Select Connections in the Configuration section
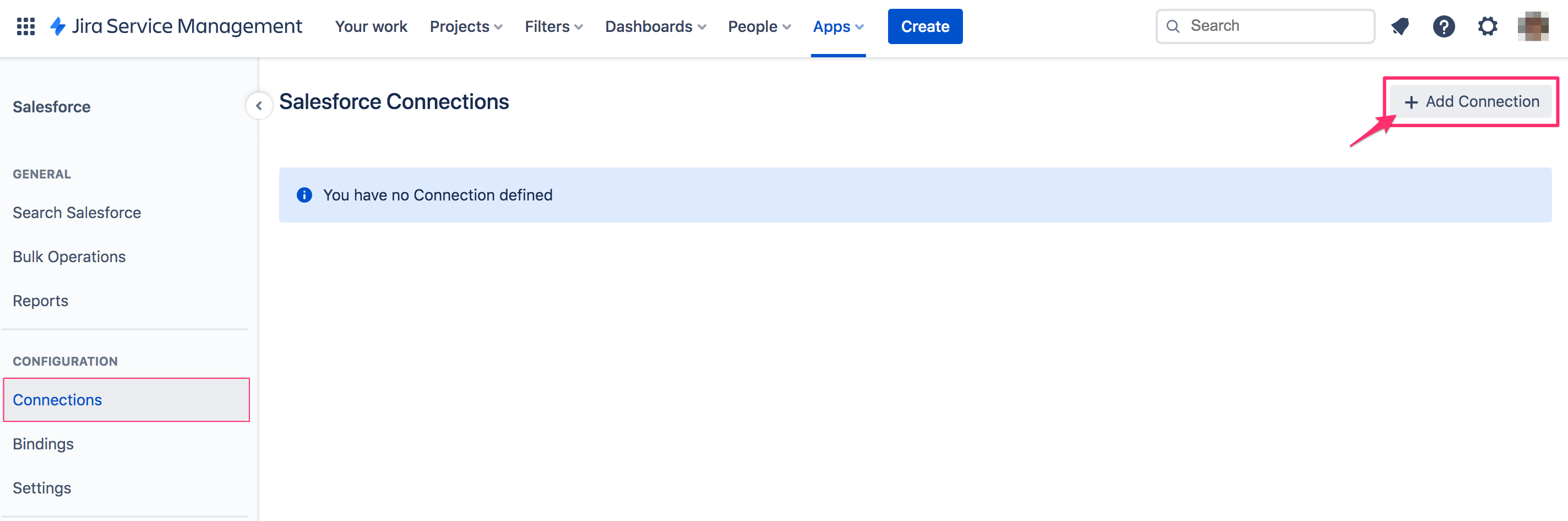The height and width of the screenshot is (521, 1568). (126, 400)
